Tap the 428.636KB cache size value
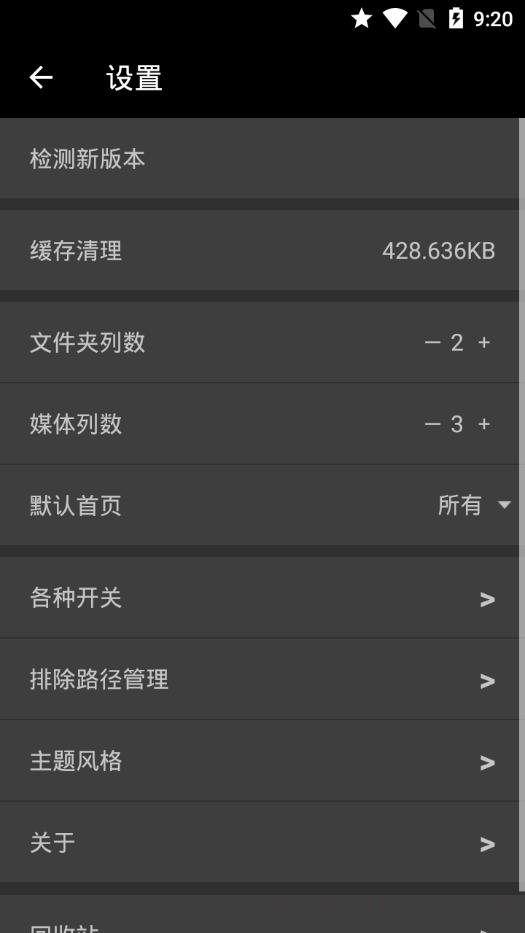Viewport: 525px width, 933px height. [x=439, y=251]
